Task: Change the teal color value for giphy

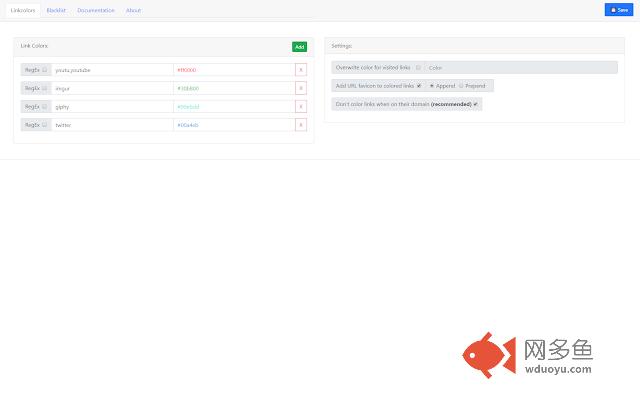Action: (234, 107)
